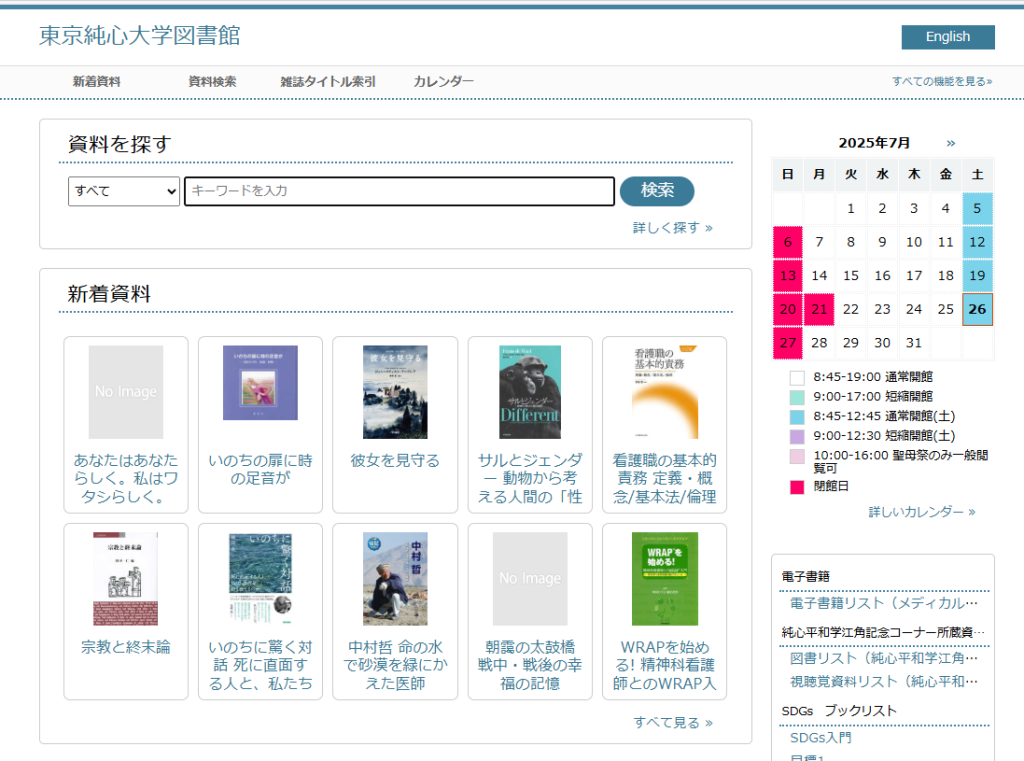The image size is (1024, 761).
Task: Expand すべての機能を見る link
Action: (x=942, y=82)
